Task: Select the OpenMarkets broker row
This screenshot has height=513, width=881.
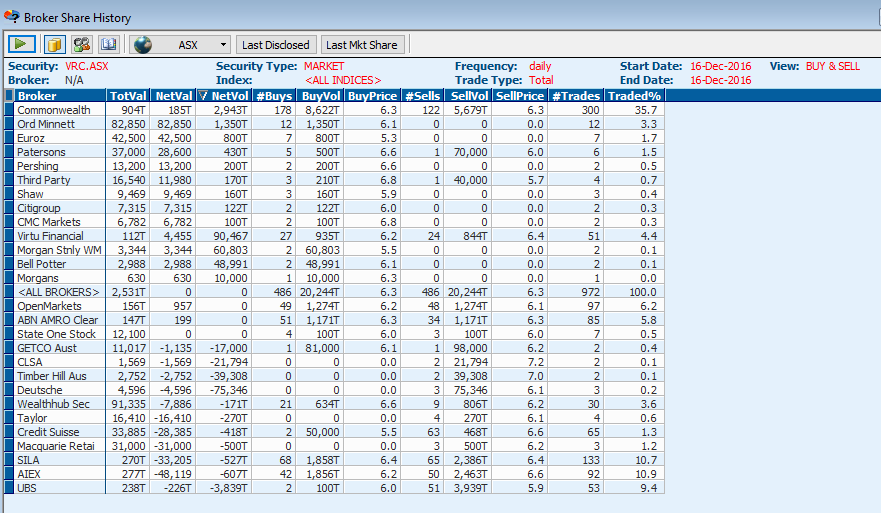Action: coord(335,306)
